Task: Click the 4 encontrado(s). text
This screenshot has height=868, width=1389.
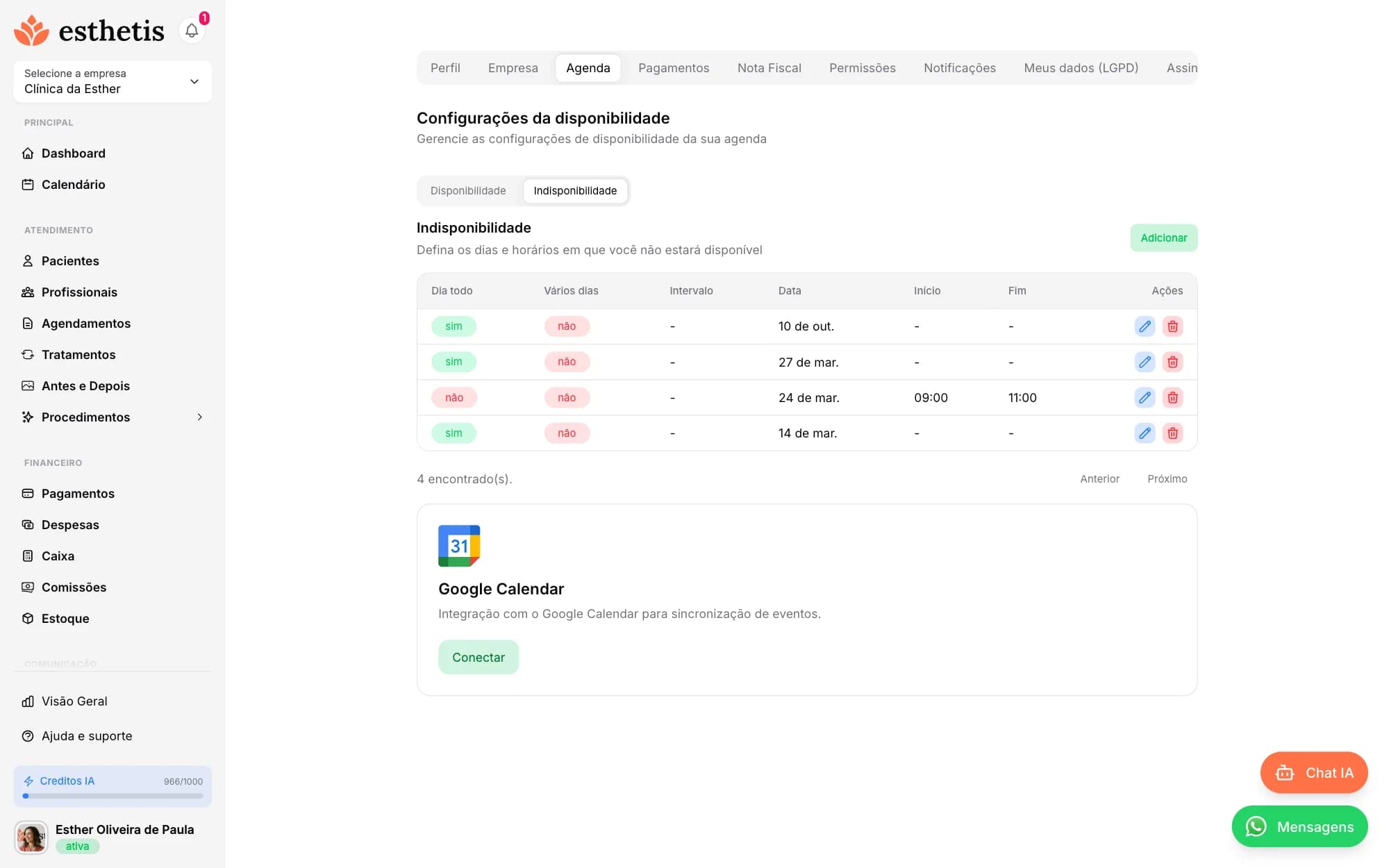Action: click(x=465, y=479)
